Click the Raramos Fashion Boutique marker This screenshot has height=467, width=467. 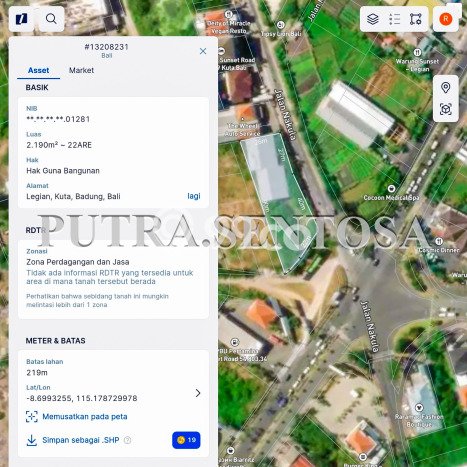point(419,407)
